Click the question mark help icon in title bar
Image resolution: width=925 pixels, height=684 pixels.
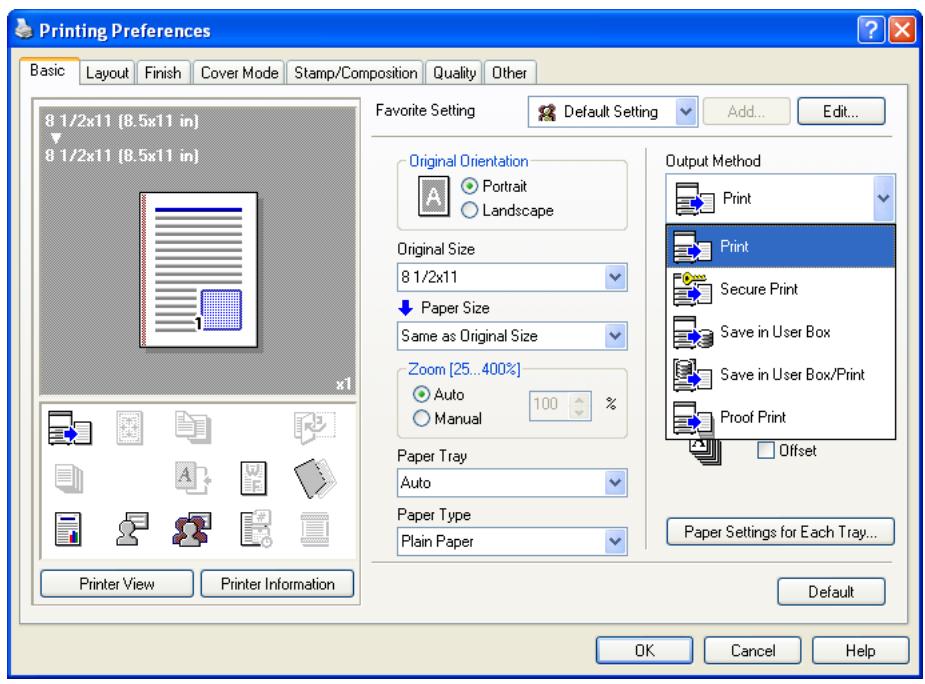[871, 29]
